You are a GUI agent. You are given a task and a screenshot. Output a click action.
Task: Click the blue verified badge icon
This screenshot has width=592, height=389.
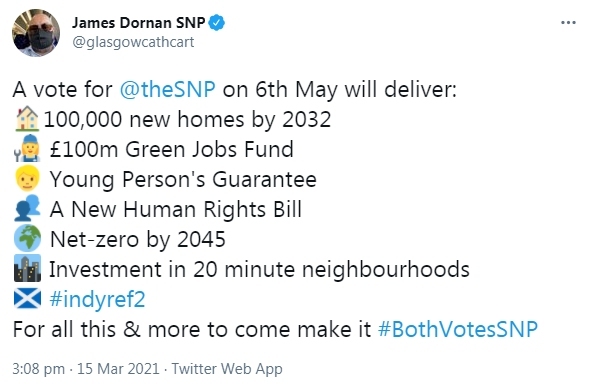(x=217, y=23)
